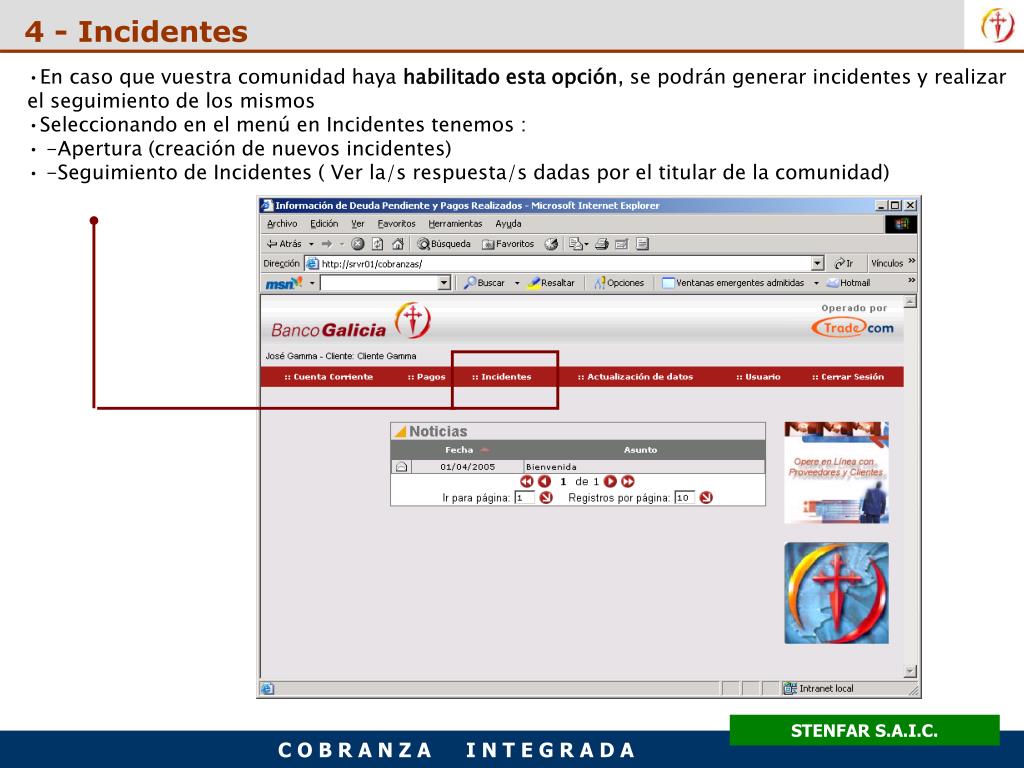Image resolution: width=1024 pixels, height=768 pixels.
Task: Click the History/media globe icon
Action: [x=551, y=244]
